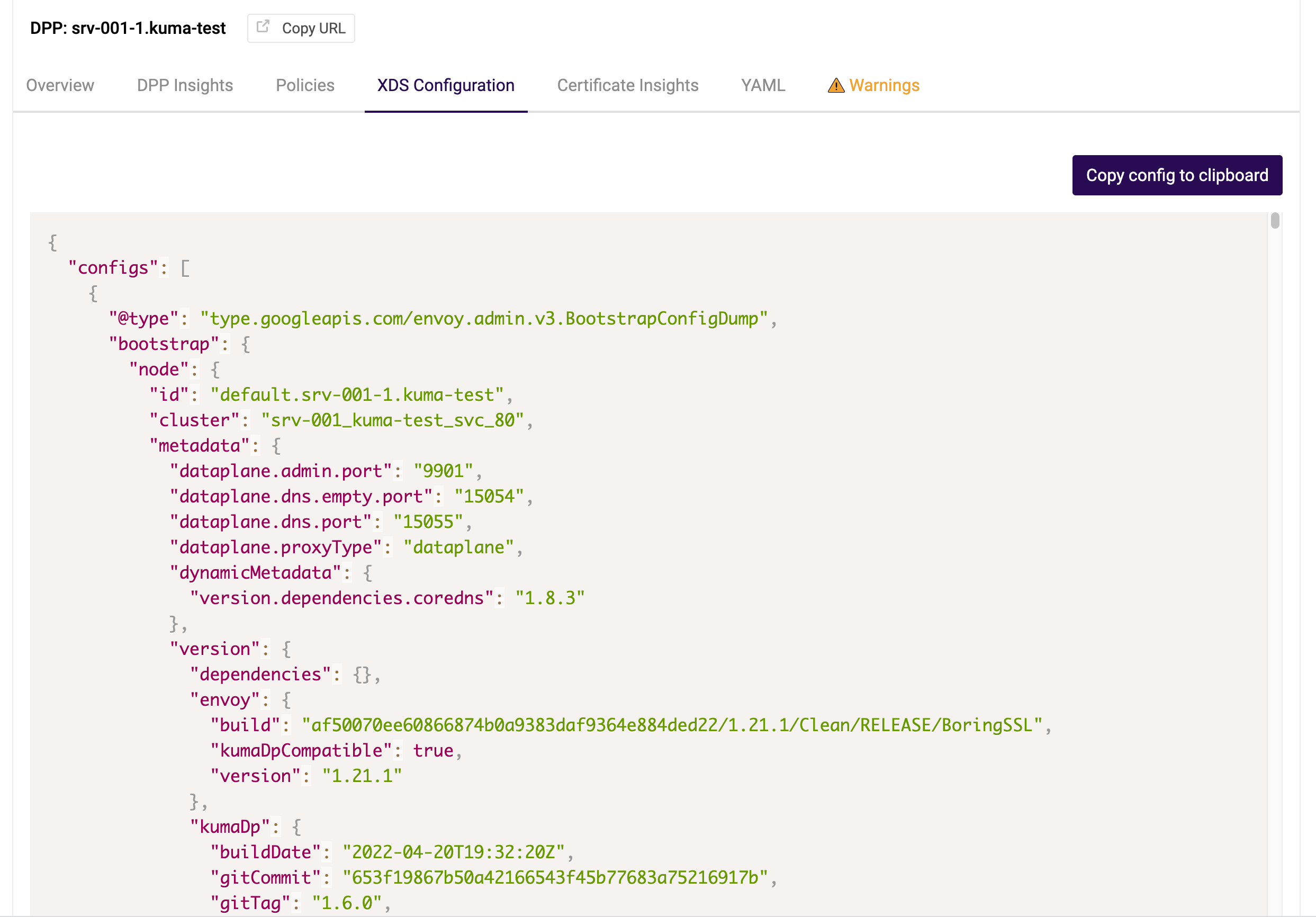Click the "dataplane.dns.port" key
This screenshot has height=917, width=1316.
[271, 522]
